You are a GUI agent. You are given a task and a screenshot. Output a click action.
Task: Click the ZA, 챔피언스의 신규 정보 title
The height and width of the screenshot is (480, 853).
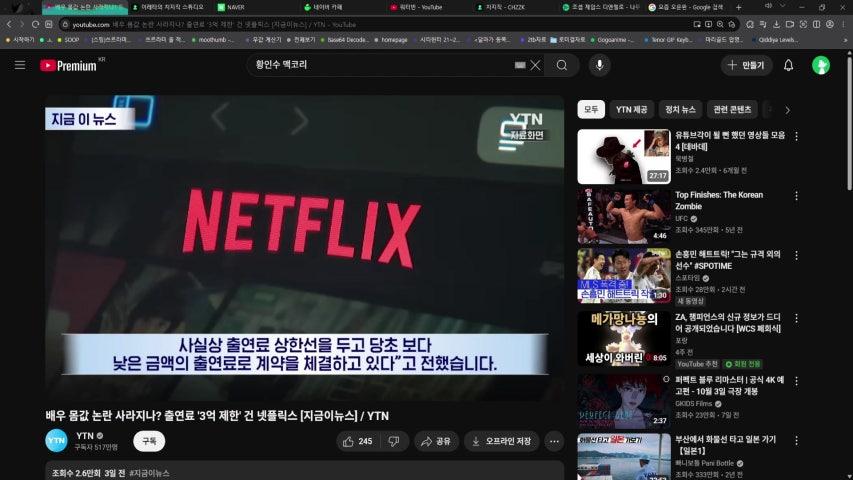tap(728, 323)
